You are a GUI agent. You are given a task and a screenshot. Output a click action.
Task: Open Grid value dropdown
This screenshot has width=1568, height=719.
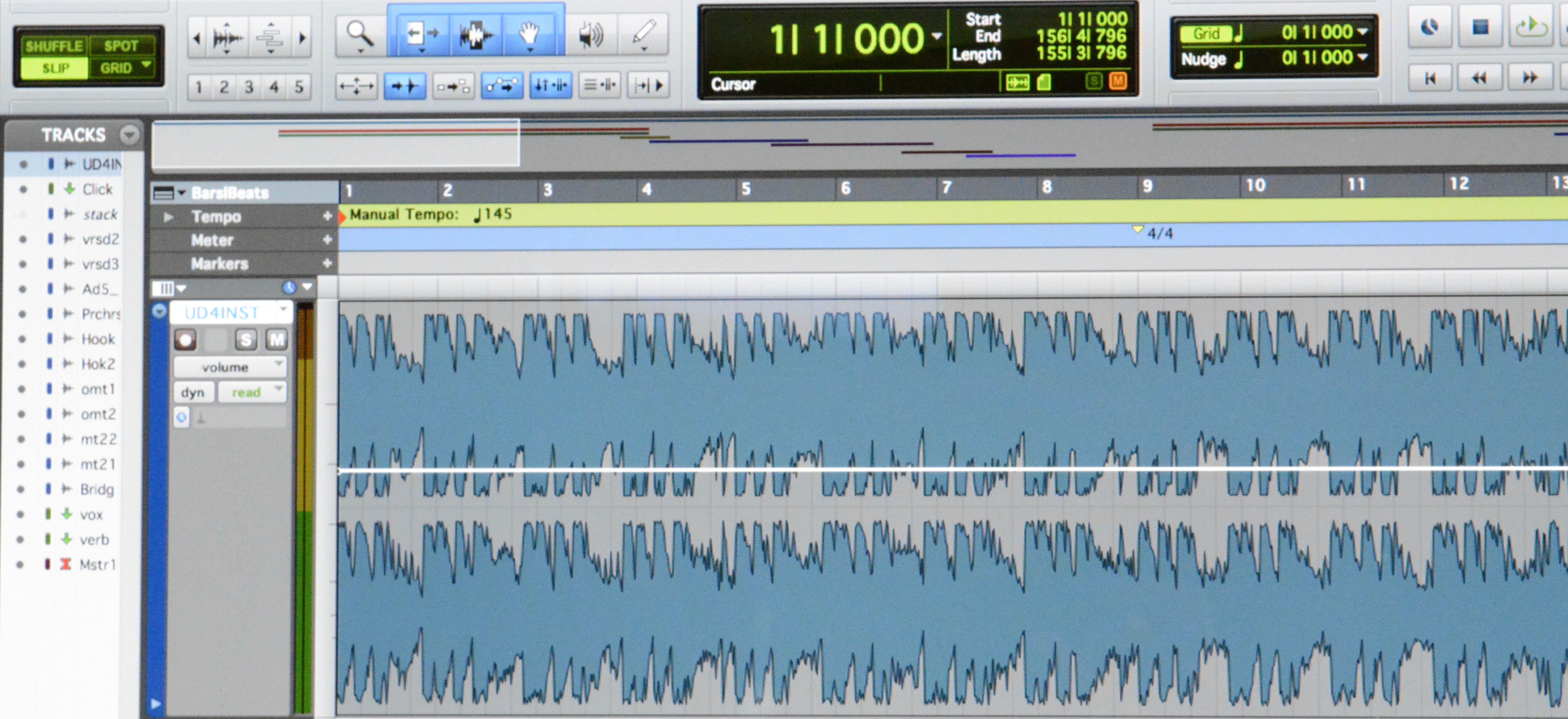1362,32
